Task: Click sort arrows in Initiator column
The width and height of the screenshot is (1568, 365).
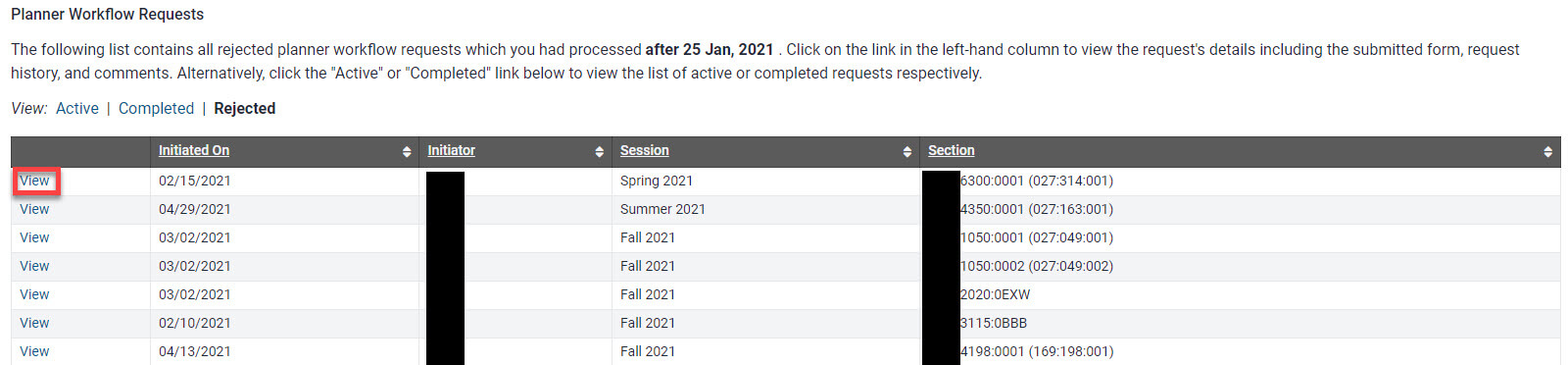Action: tap(599, 152)
